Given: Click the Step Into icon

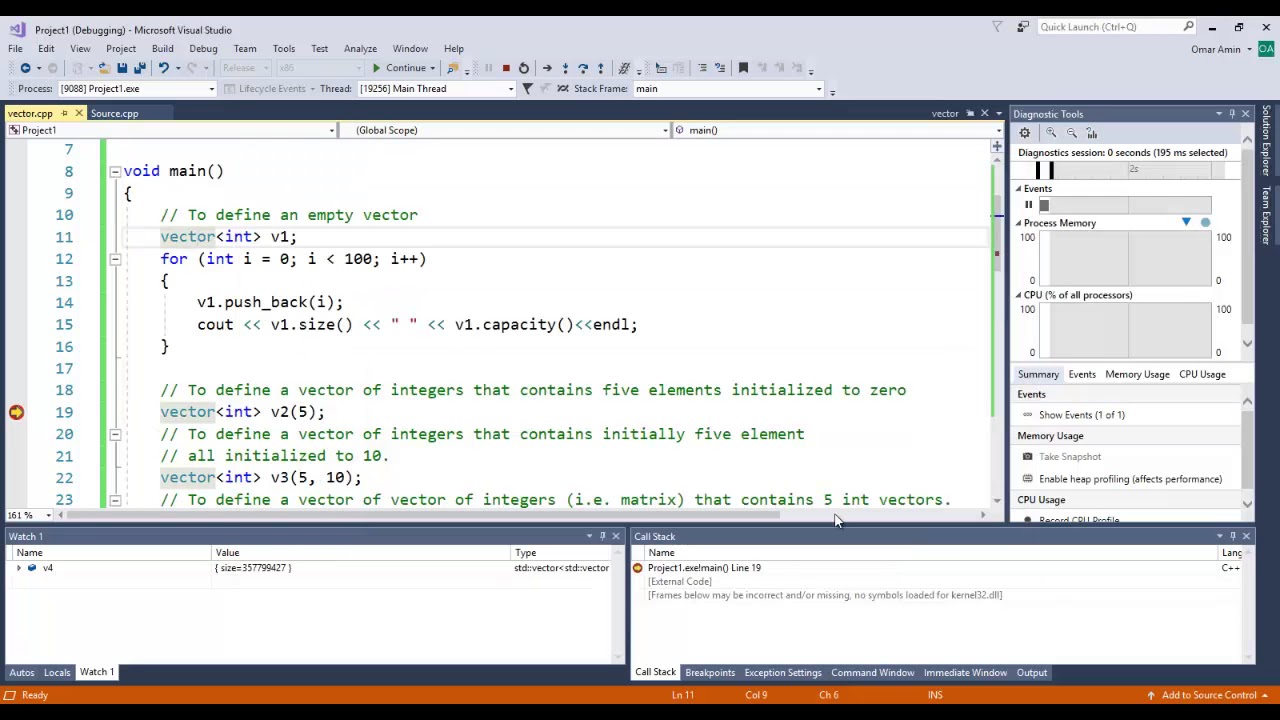Looking at the screenshot, I should point(565,68).
